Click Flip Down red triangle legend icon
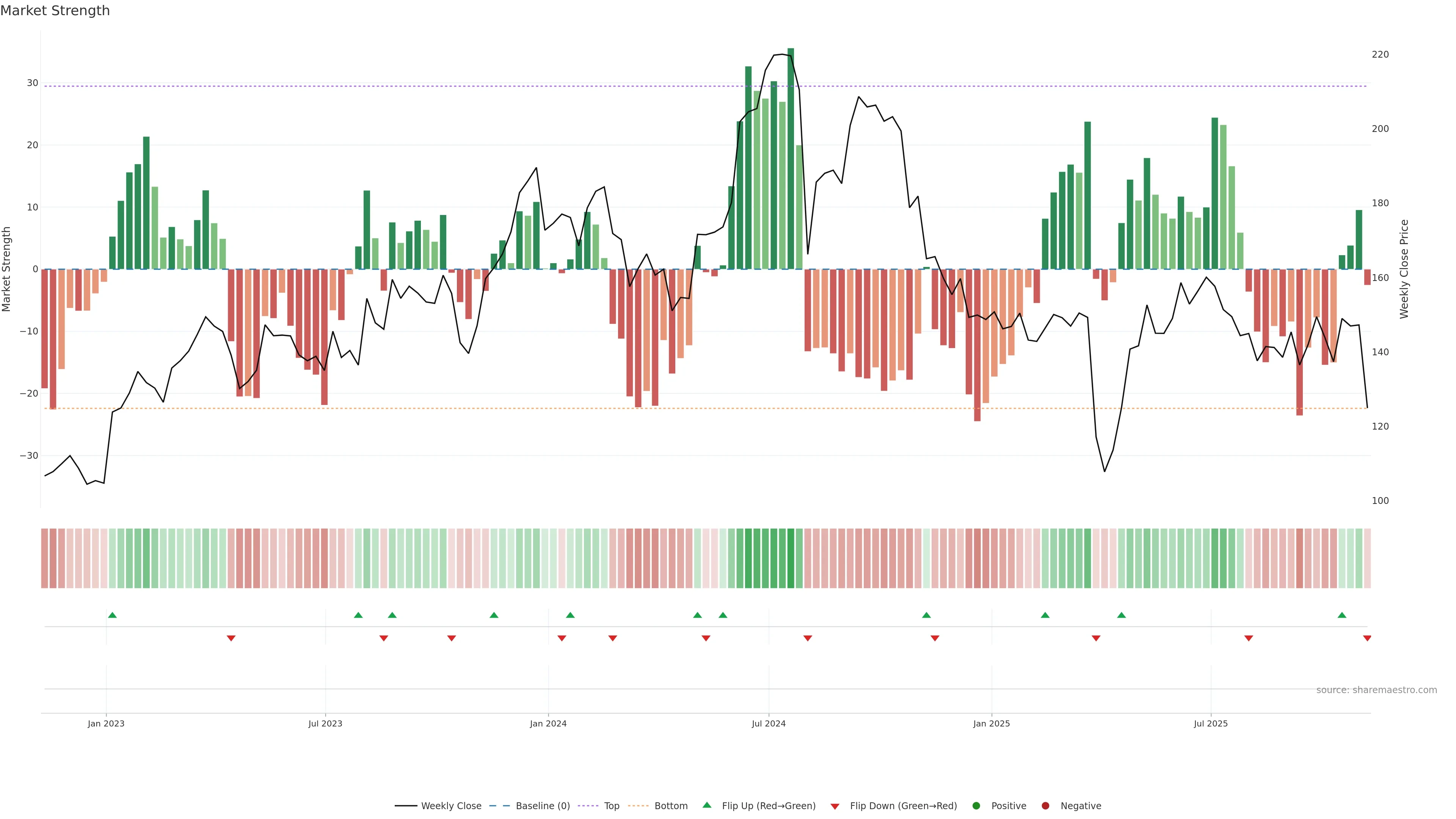 click(x=835, y=806)
